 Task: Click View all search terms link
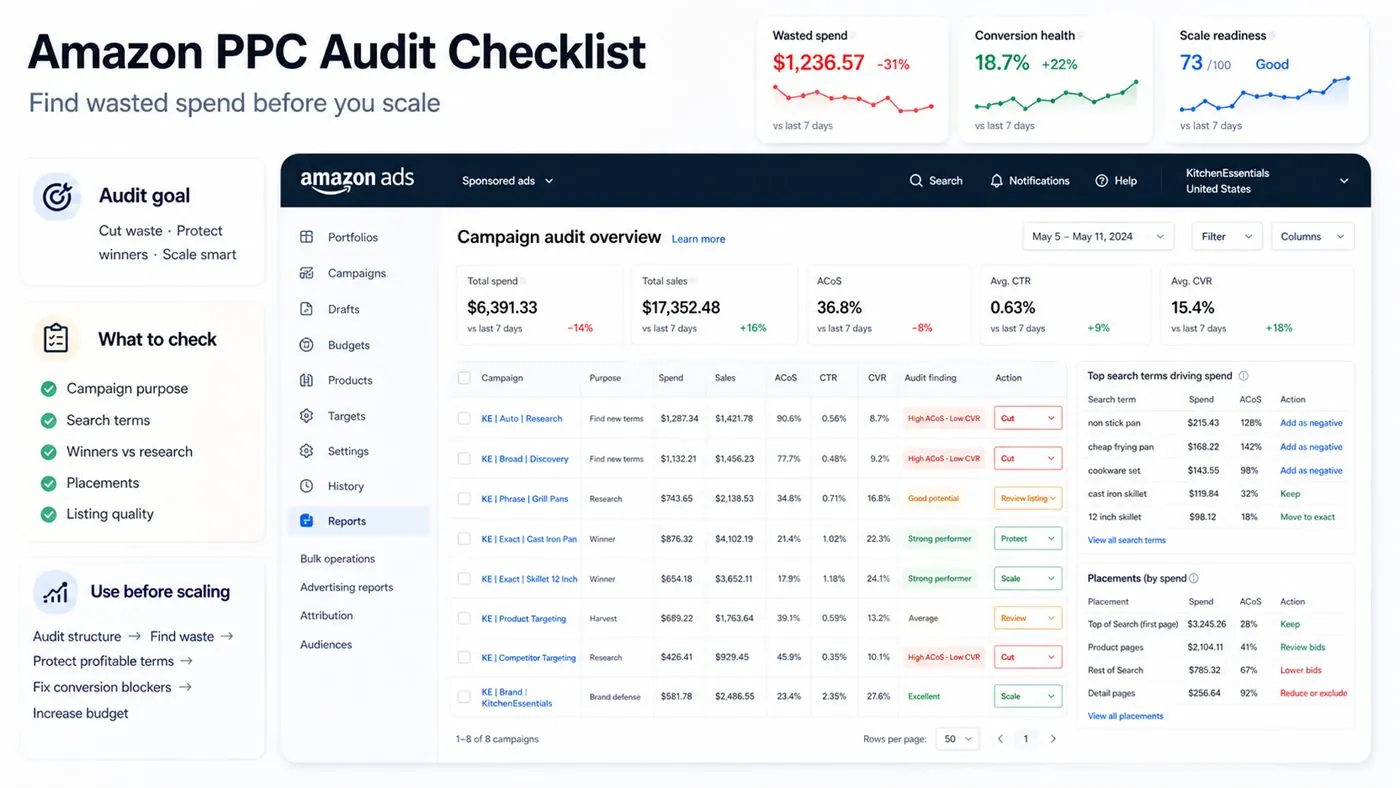pos(1127,540)
